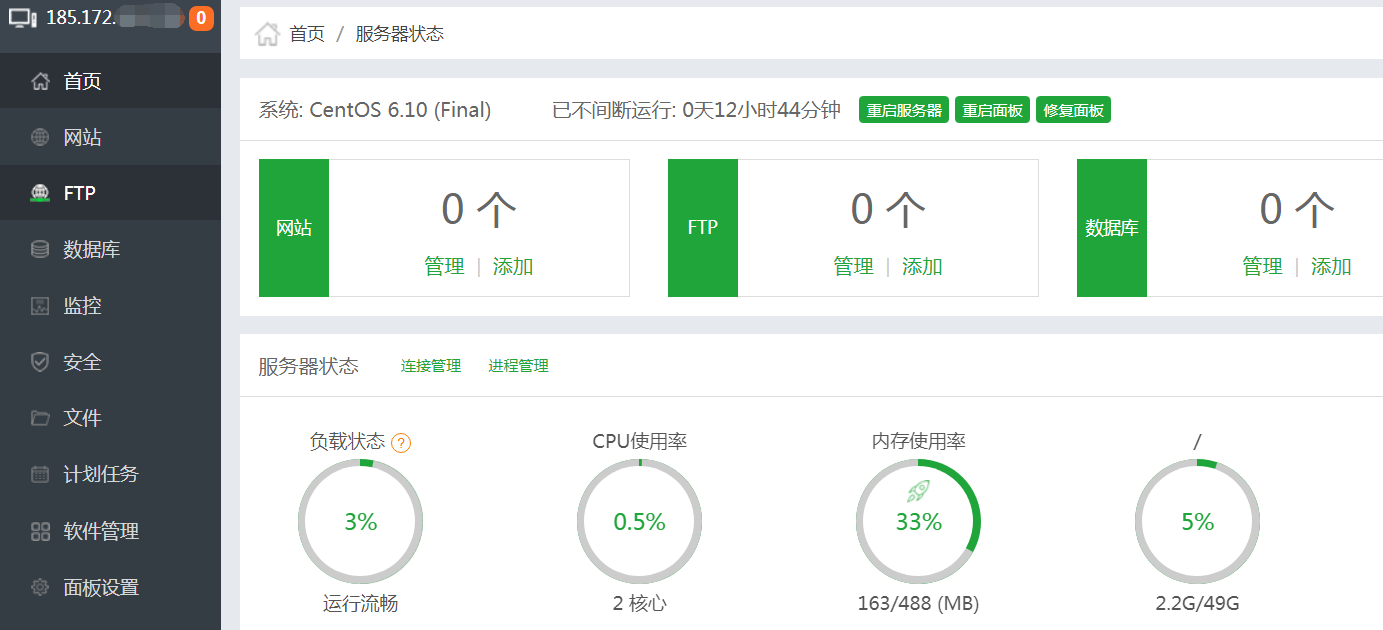The image size is (1383, 630).
Task: Open the 进程管理 link
Action: pyautogui.click(x=518, y=366)
